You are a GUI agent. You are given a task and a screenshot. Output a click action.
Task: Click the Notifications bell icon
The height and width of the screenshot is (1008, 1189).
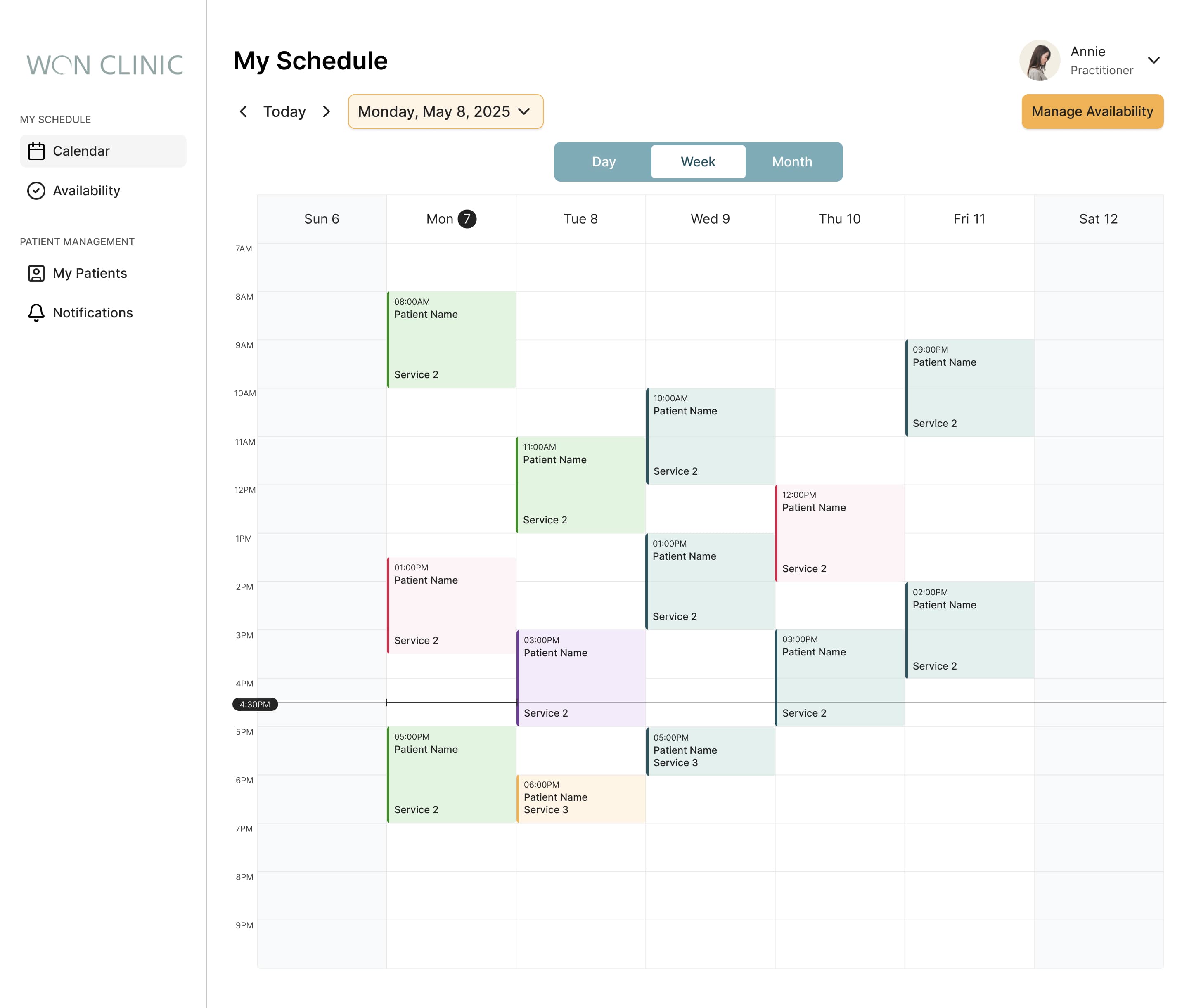[x=36, y=312]
